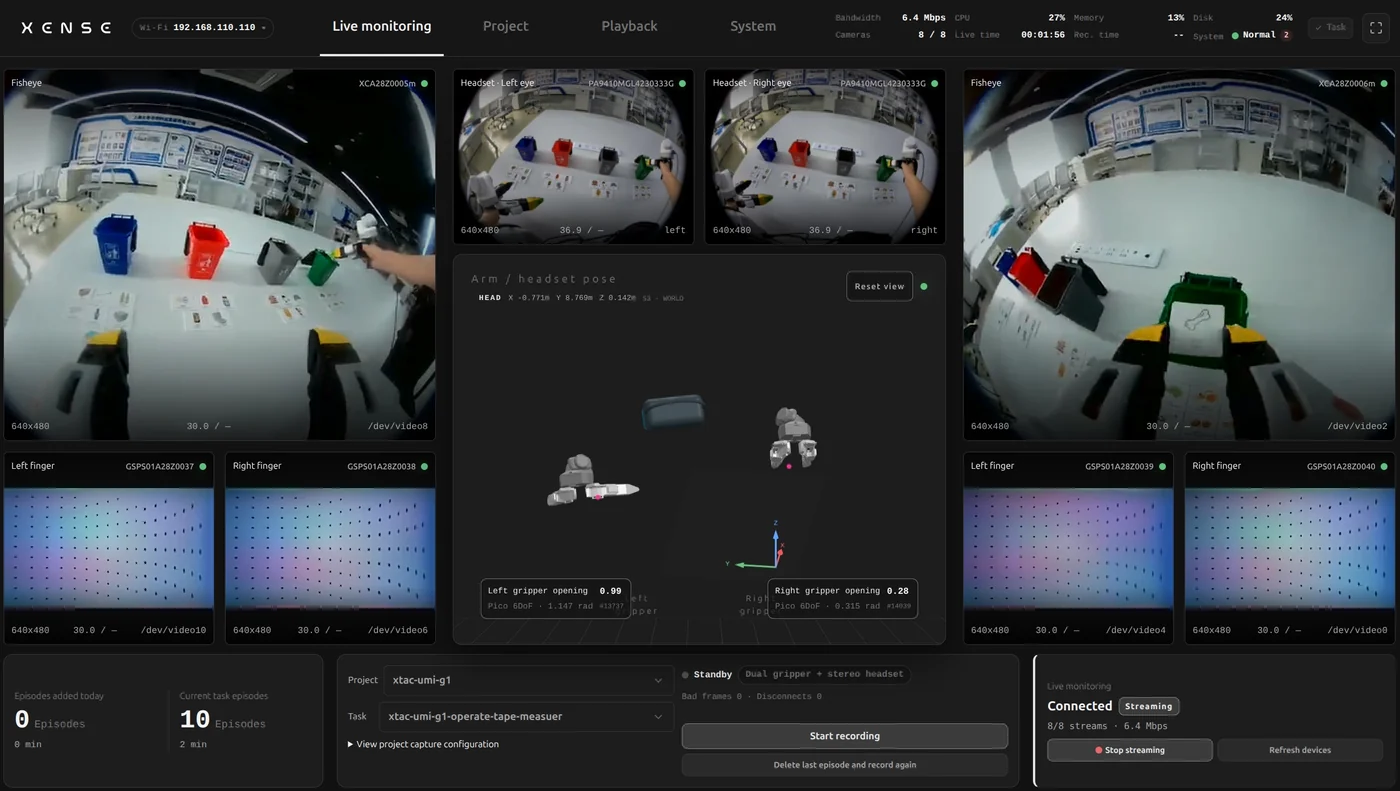This screenshot has width=1400, height=791.
Task: Open the /dev/video6 Right finger tactile feed
Action: point(330,548)
